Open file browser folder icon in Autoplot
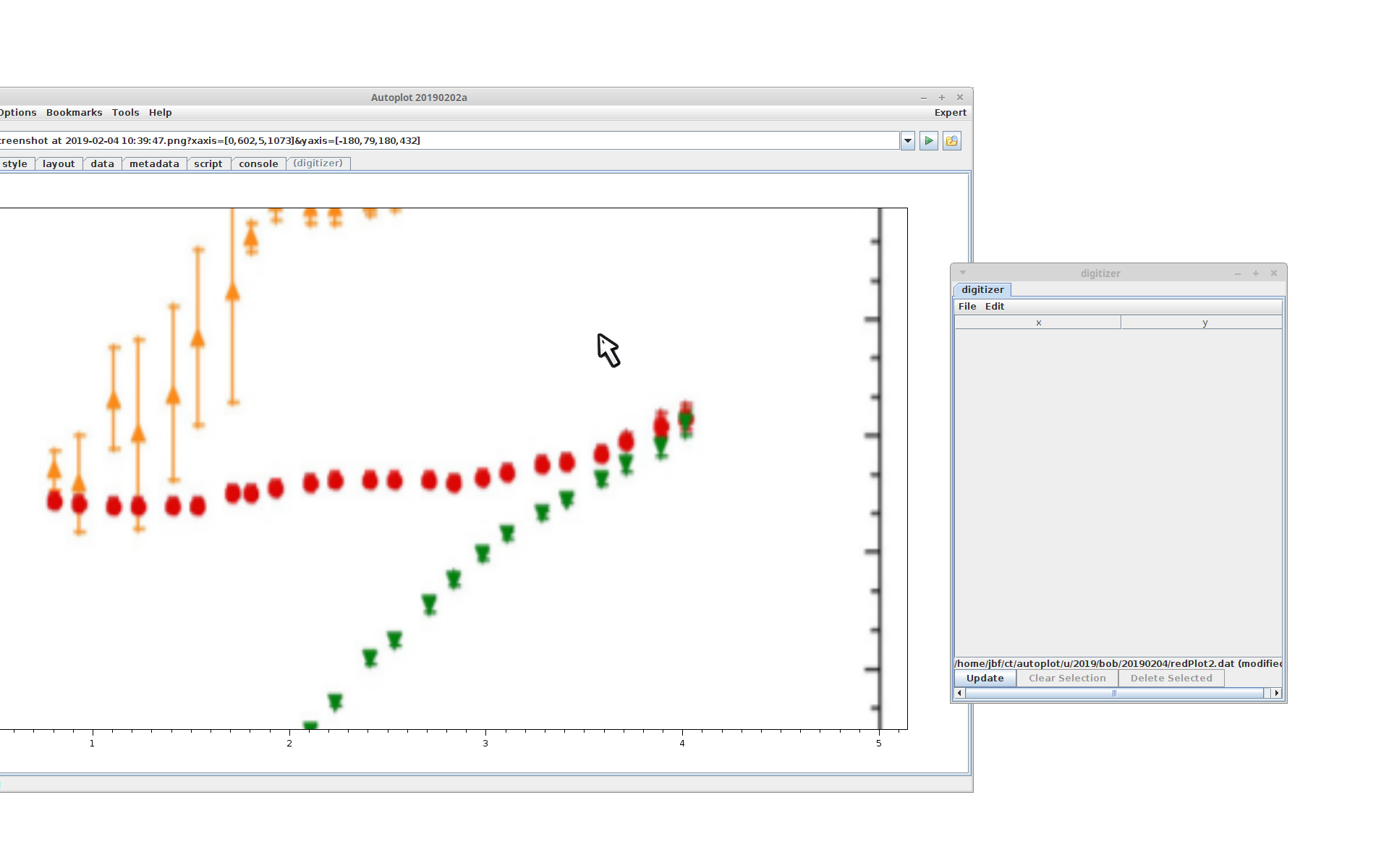Image resolution: width=1389 pixels, height=868 pixels. coord(952,140)
